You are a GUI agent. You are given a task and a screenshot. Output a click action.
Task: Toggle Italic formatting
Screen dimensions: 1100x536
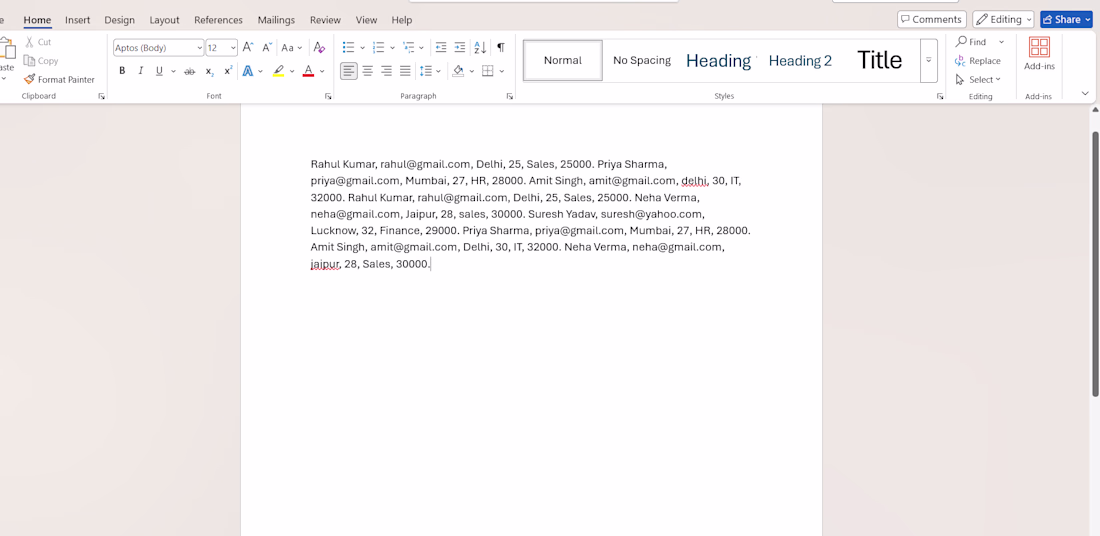(x=140, y=71)
